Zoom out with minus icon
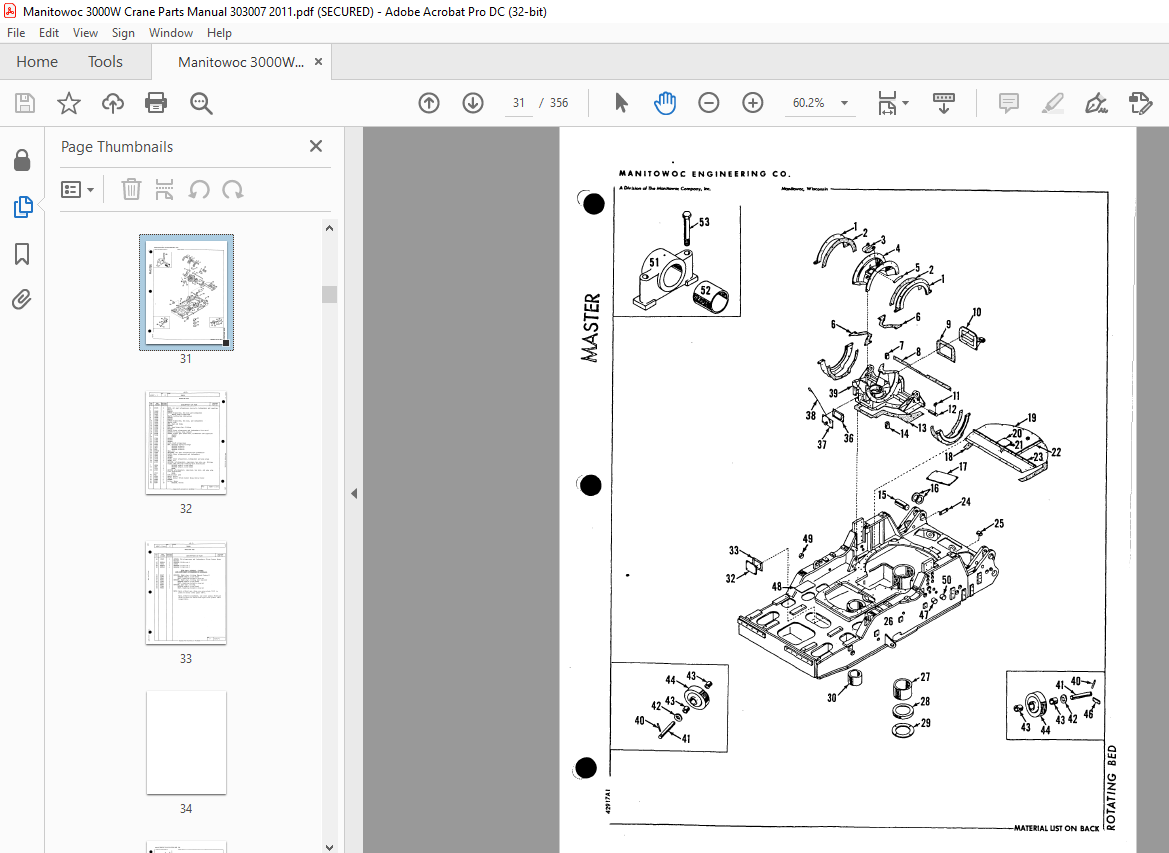Viewport: 1169px width, 853px height. 708,103
